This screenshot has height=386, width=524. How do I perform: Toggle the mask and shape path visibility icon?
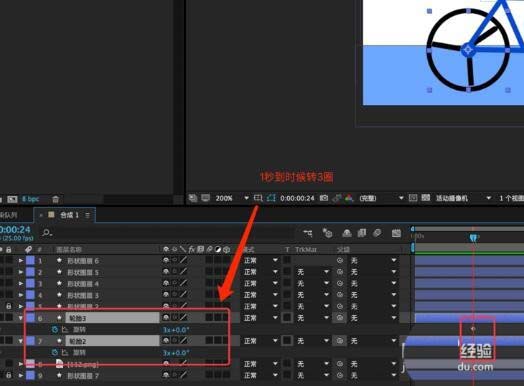pos(271,198)
